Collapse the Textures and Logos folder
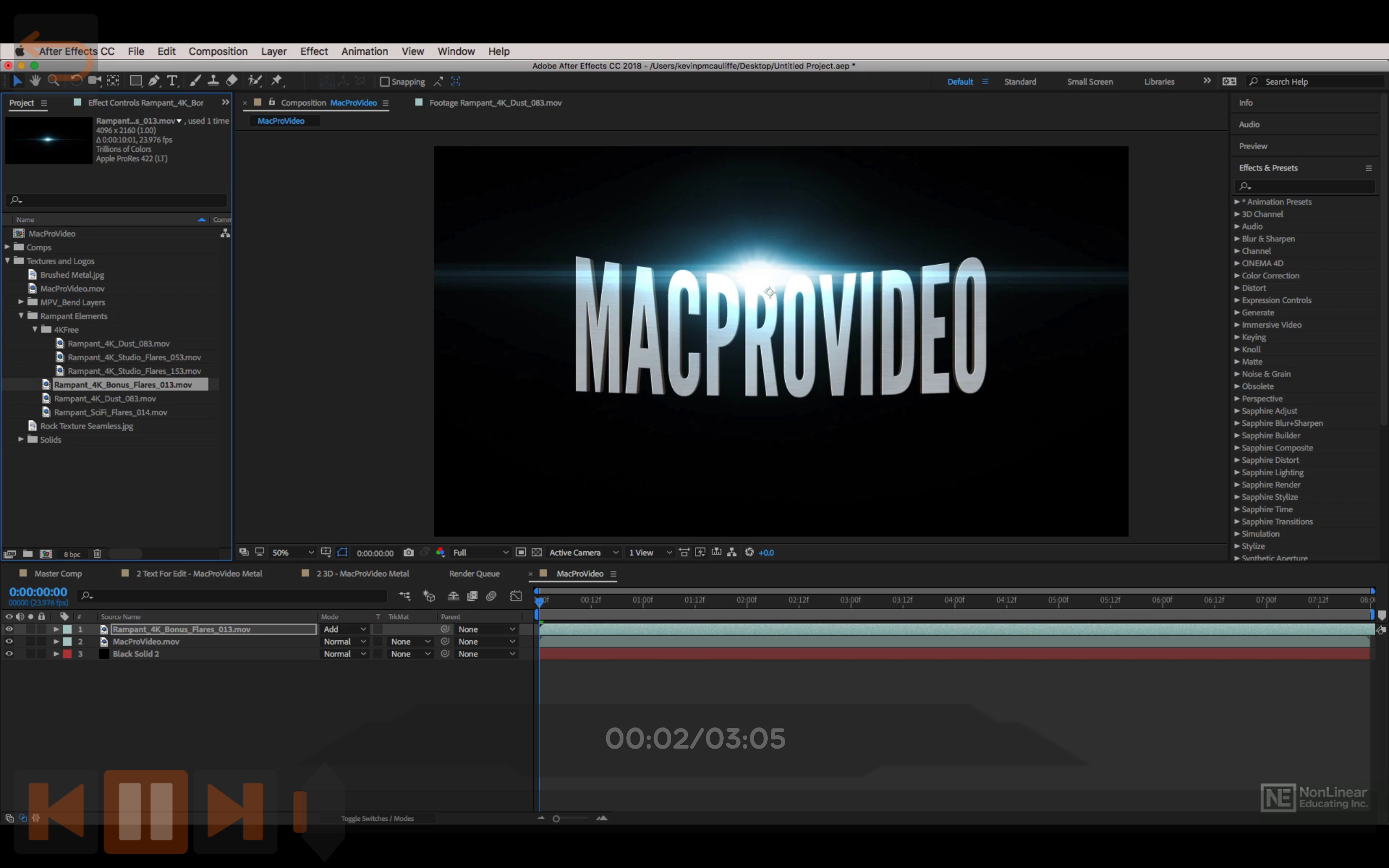 (8, 260)
